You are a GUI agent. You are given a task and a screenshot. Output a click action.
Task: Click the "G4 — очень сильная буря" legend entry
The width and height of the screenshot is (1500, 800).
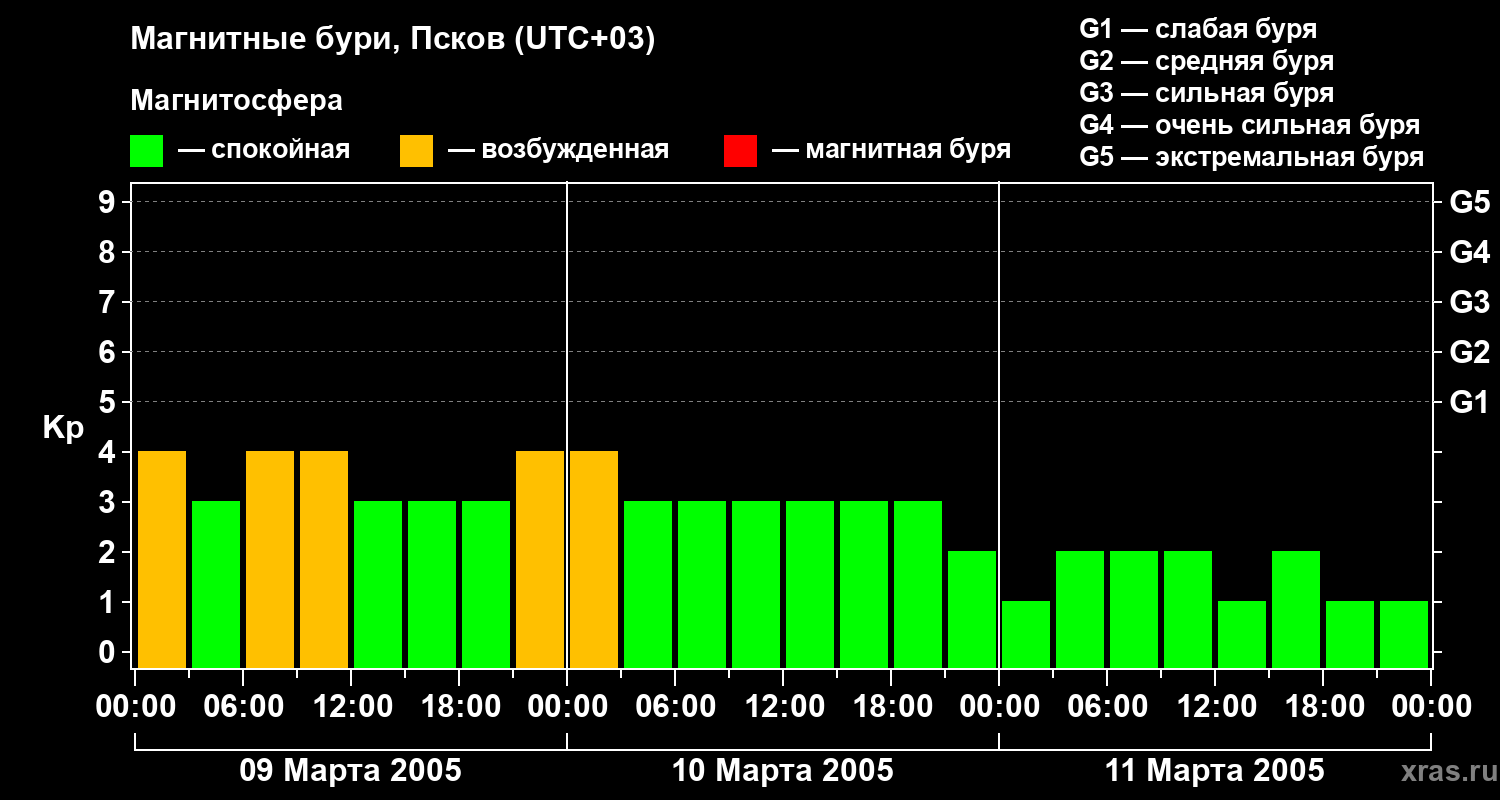click(x=1249, y=125)
